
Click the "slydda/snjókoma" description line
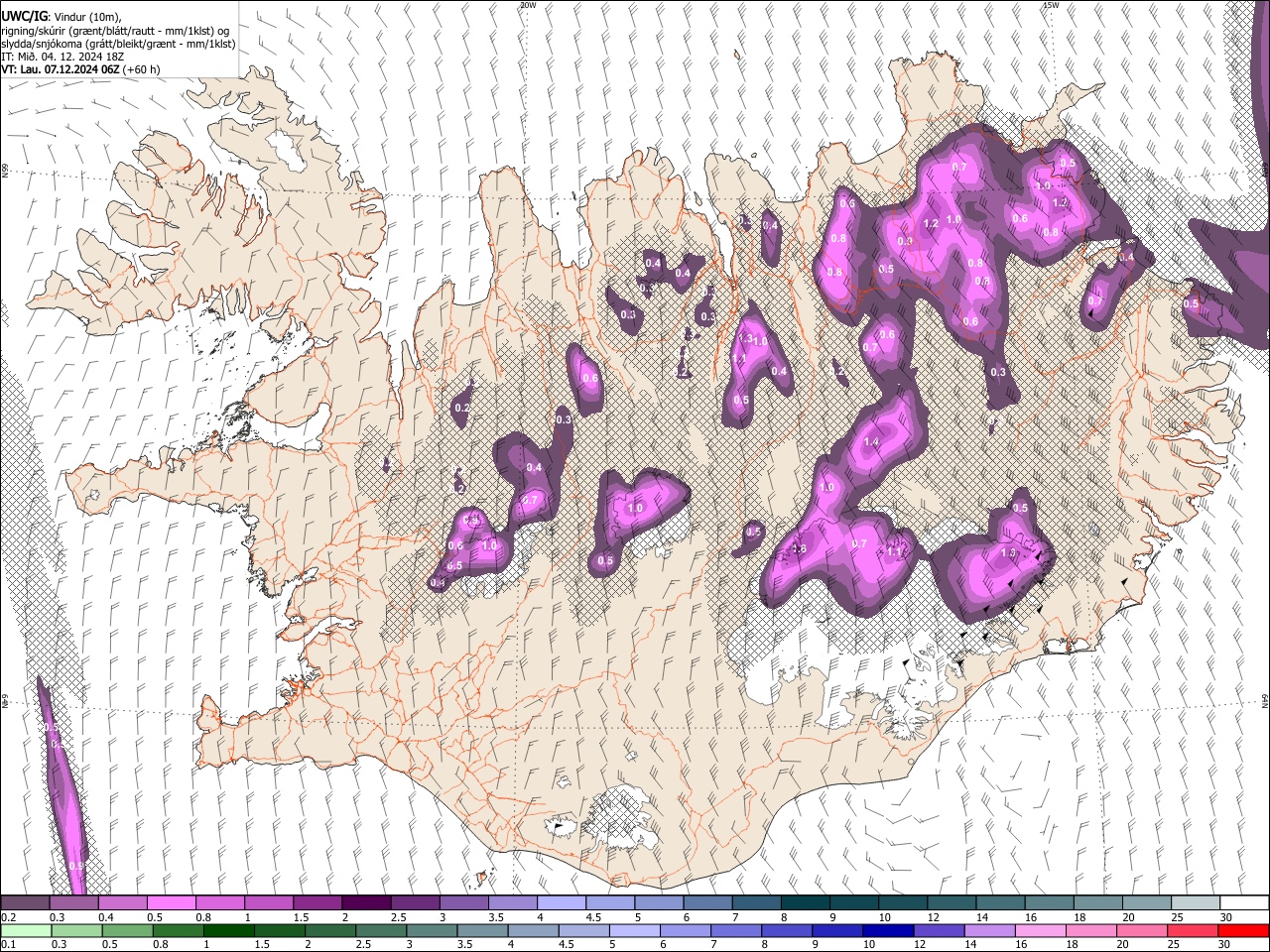118,45
